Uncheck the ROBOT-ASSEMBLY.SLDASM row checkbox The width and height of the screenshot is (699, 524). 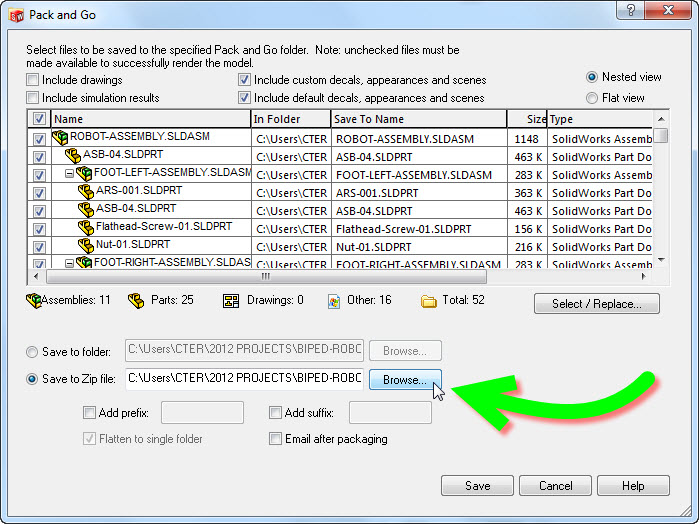pos(39,139)
